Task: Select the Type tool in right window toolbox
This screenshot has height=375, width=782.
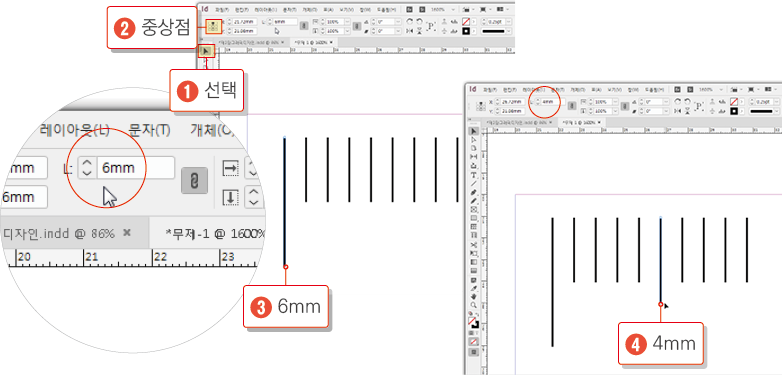Action: pyautogui.click(x=474, y=175)
